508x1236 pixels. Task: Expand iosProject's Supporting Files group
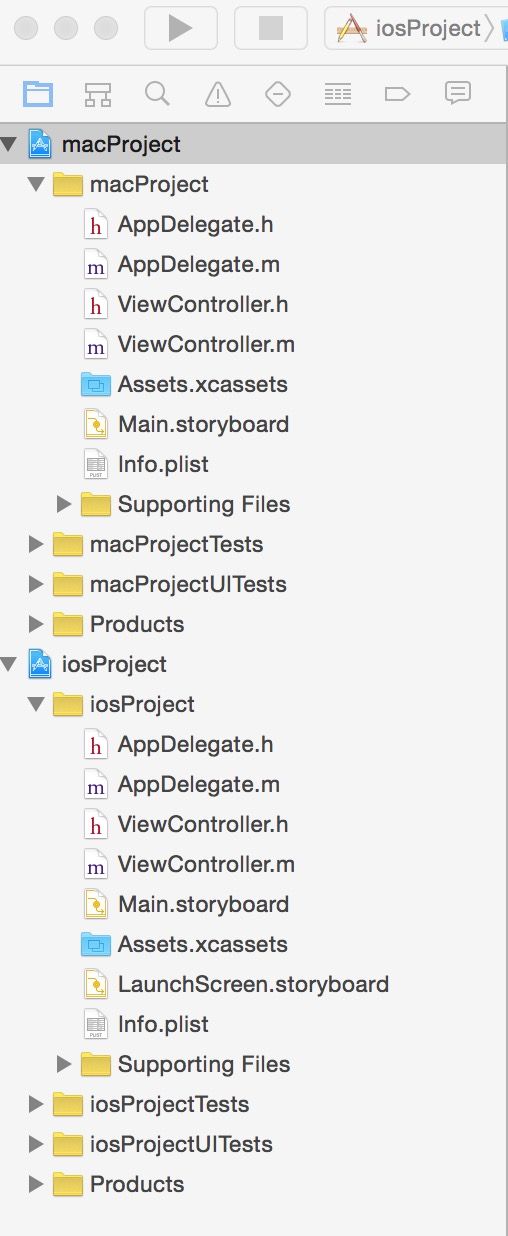(x=64, y=1064)
